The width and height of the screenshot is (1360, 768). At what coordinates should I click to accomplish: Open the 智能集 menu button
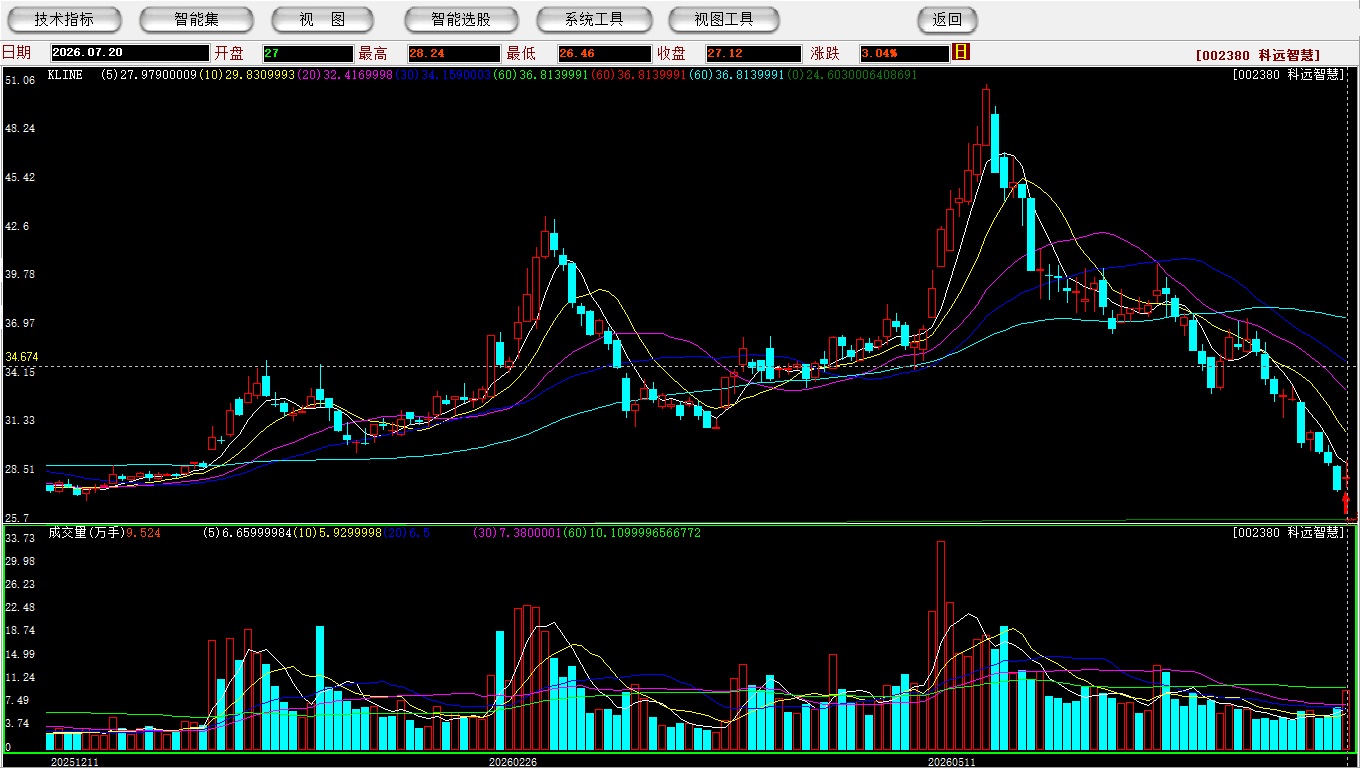[197, 19]
